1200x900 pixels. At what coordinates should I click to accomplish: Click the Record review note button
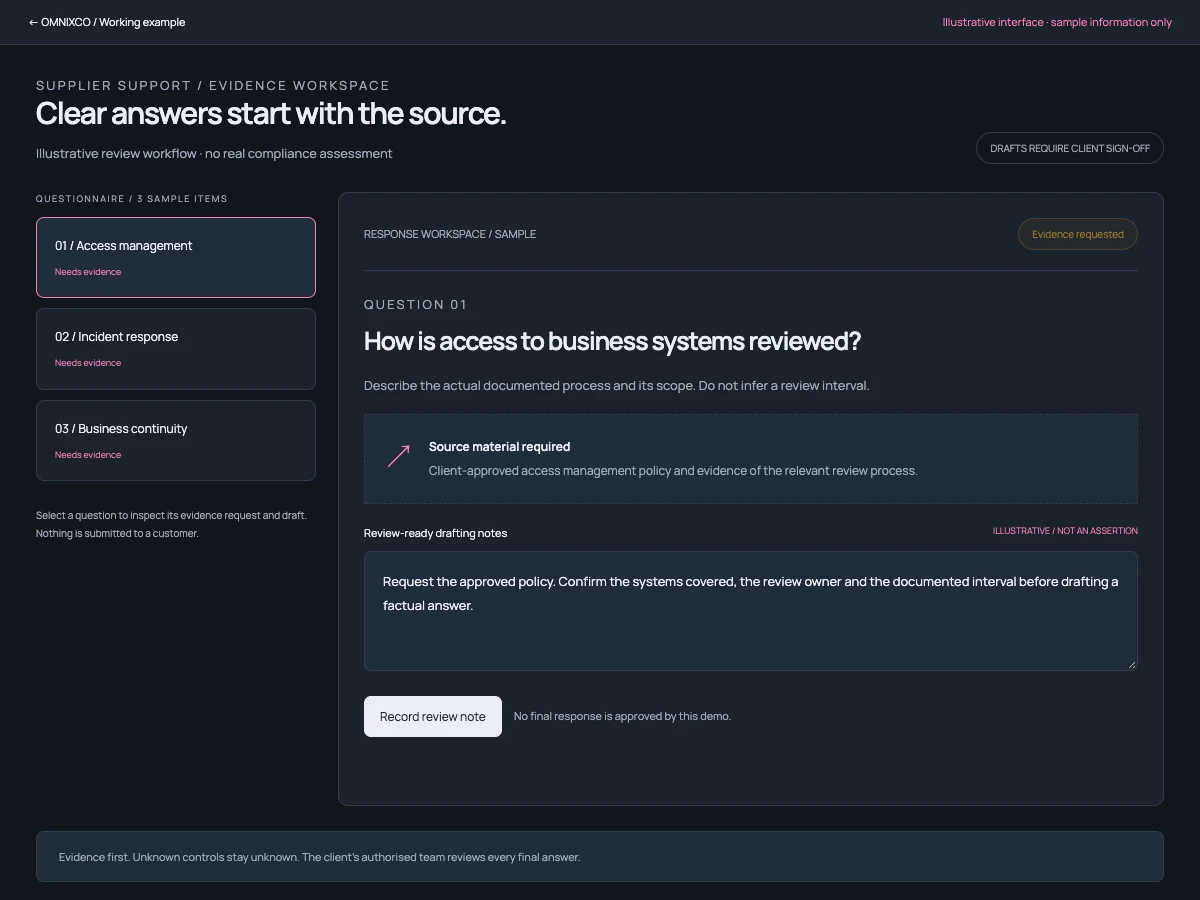[433, 716]
